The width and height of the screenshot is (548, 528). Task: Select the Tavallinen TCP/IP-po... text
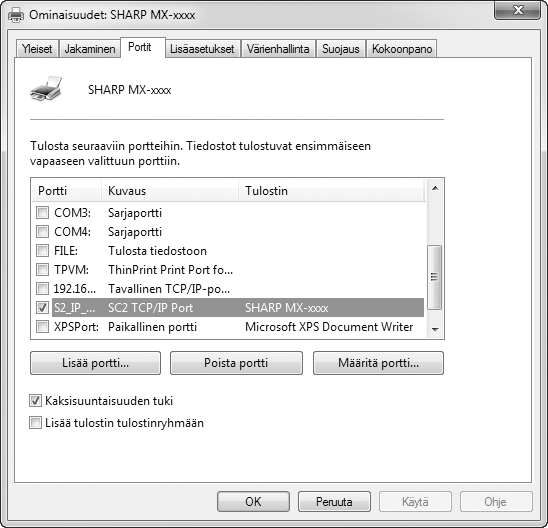[x=169, y=289]
